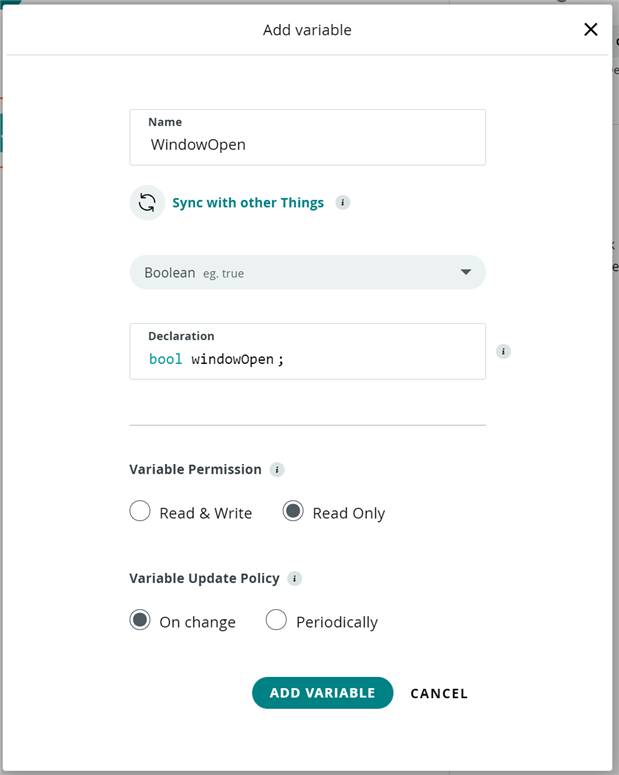Screen dimensions: 619x775
Task: Click the ADD VARIABLE button
Action: click(322, 693)
